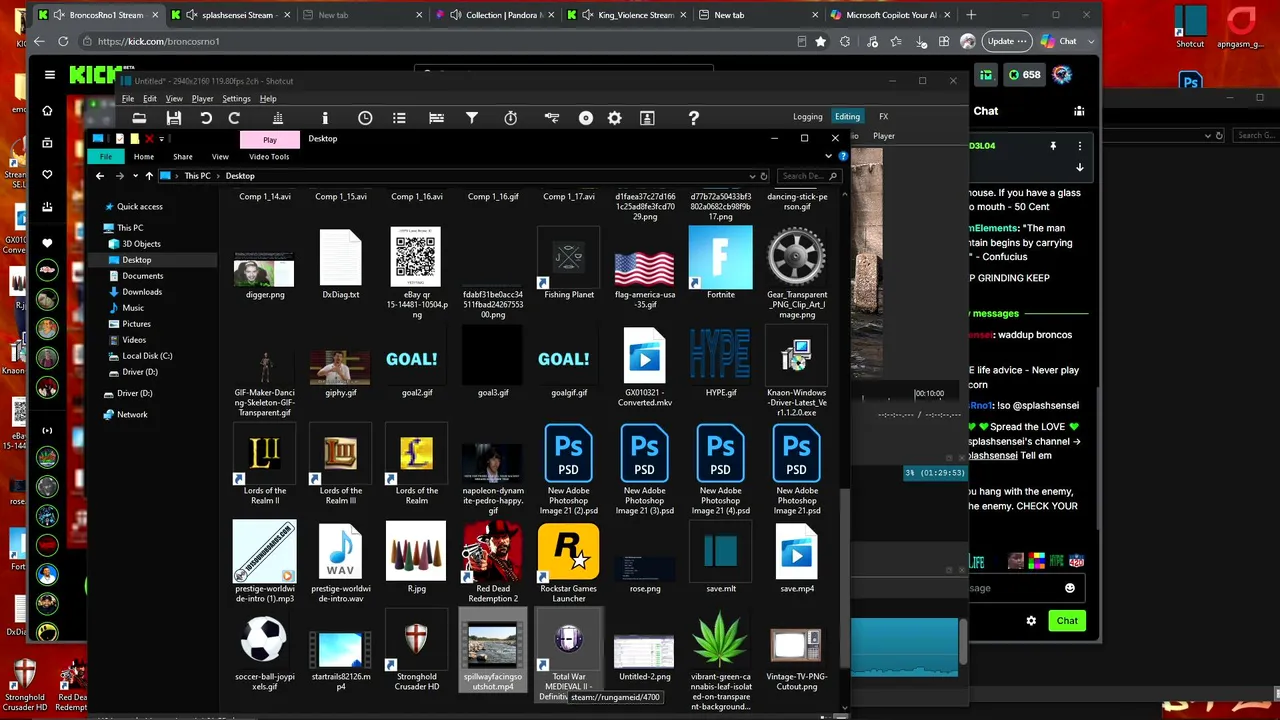Select Local Disk (C:) in navigation pane
1280x720 pixels.
(x=147, y=356)
